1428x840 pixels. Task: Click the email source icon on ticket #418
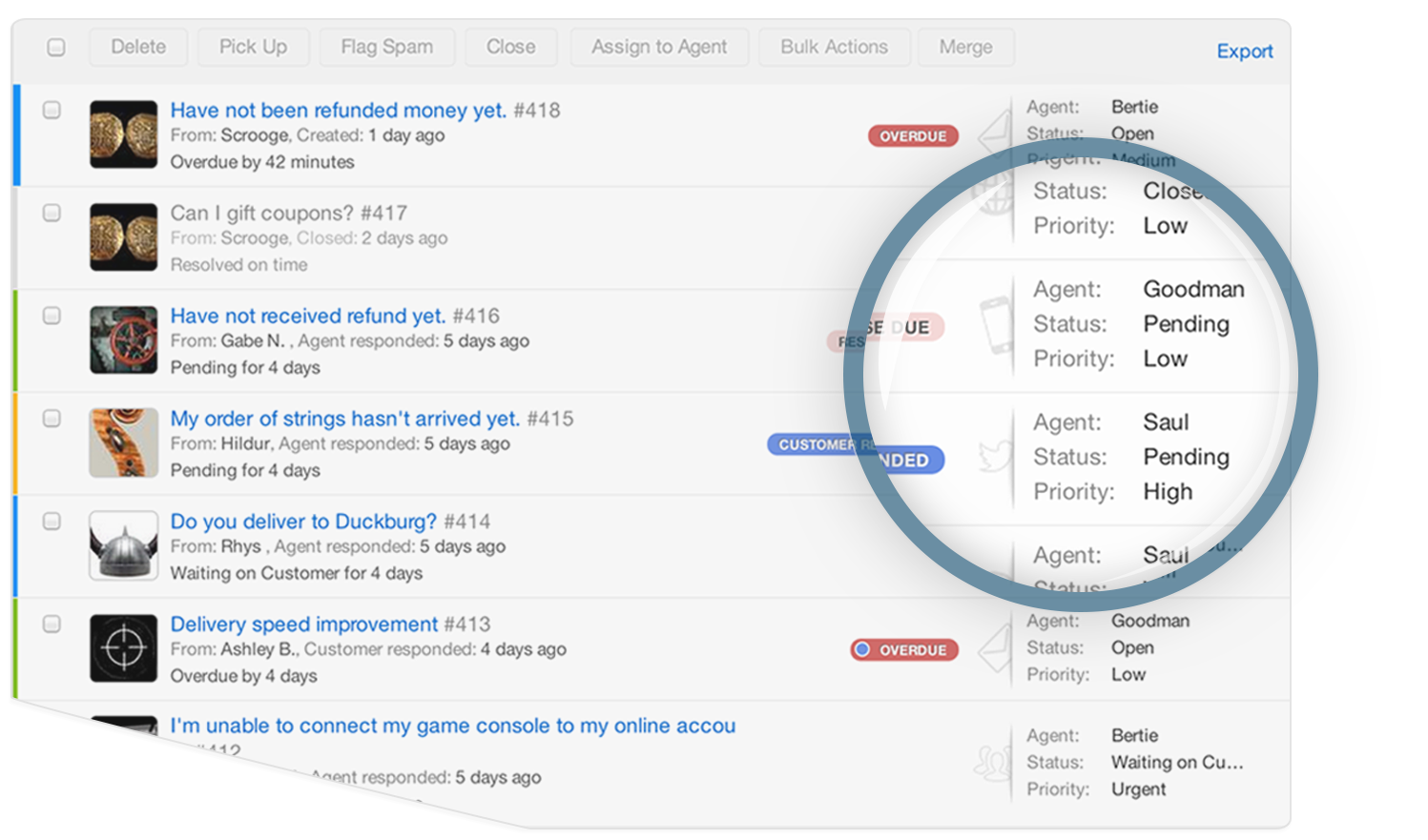pyautogui.click(x=995, y=132)
